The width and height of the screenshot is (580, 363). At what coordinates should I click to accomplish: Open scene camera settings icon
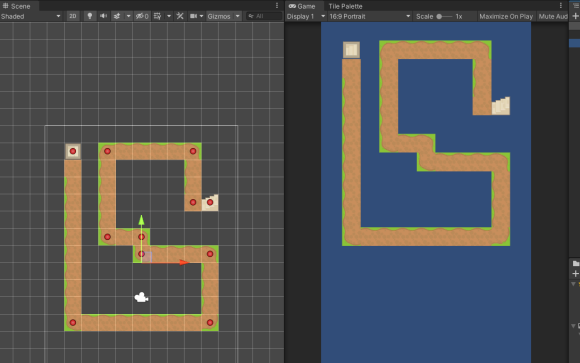(193, 16)
